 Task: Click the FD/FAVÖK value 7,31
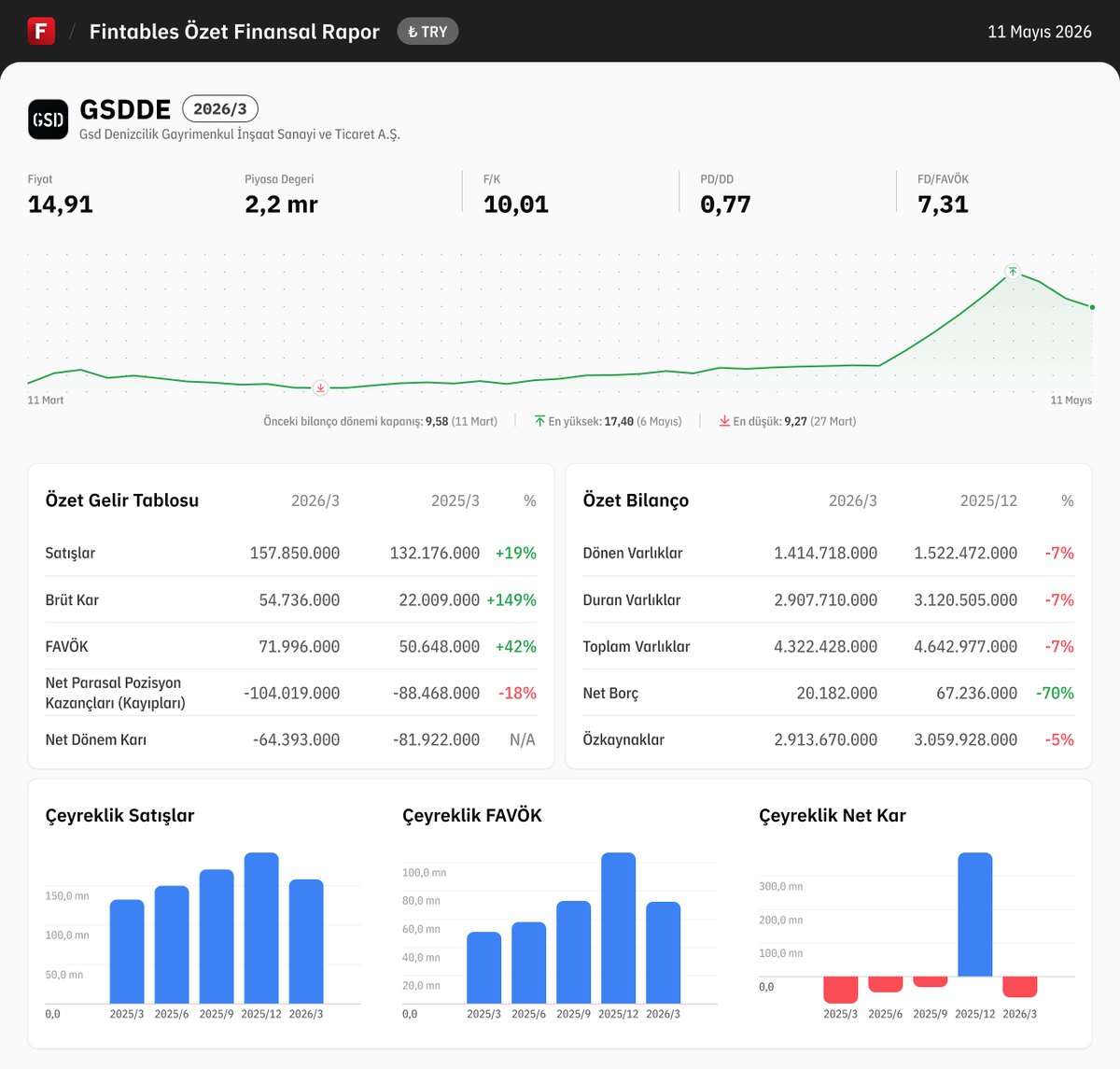pyautogui.click(x=943, y=204)
